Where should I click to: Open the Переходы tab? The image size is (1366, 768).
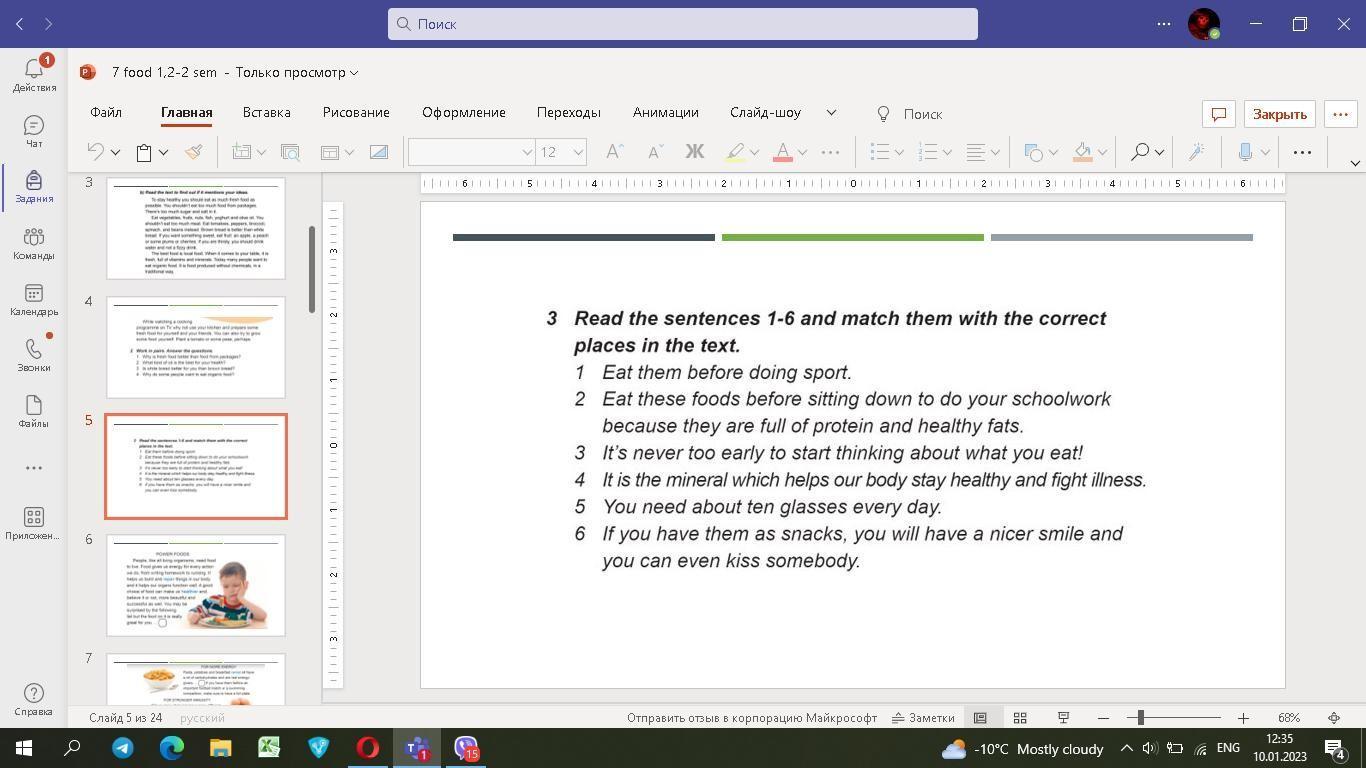pyautogui.click(x=569, y=113)
